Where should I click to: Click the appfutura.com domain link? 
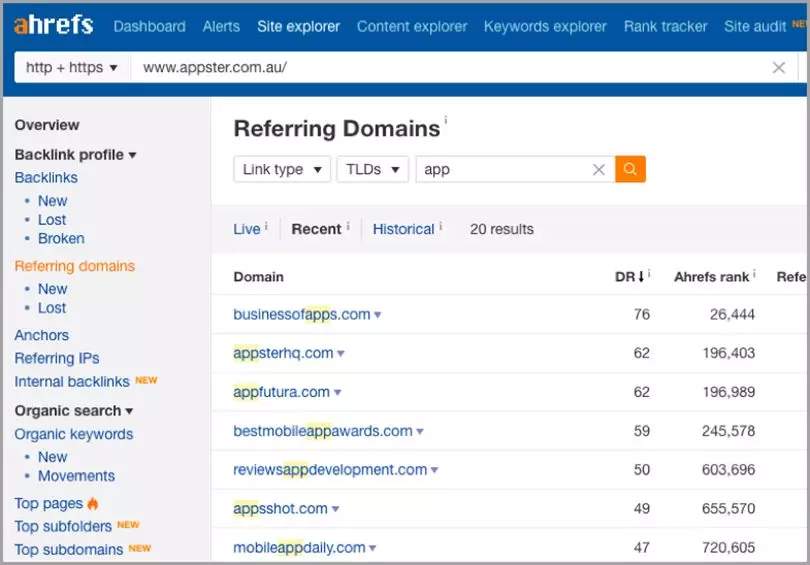point(282,393)
